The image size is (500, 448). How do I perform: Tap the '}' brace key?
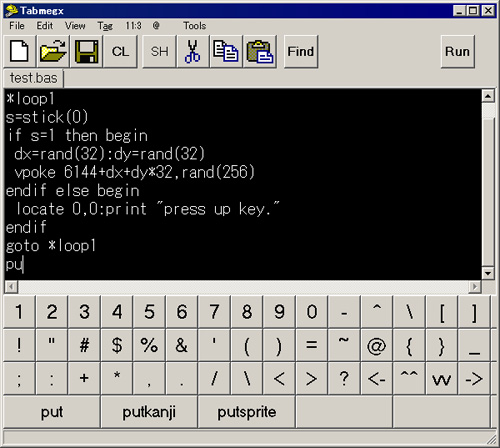pos(442,345)
